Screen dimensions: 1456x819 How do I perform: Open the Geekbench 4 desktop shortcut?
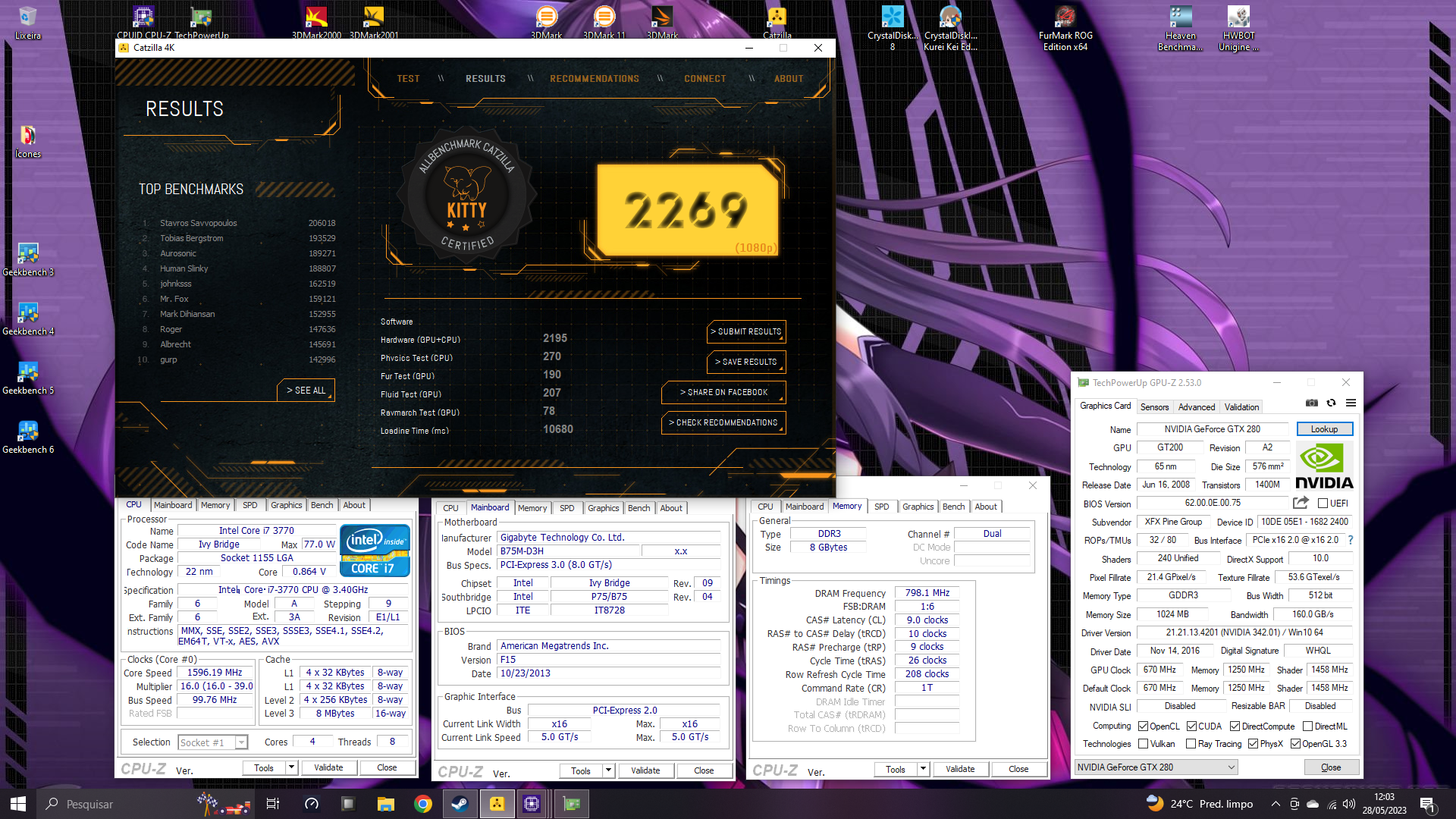tap(28, 319)
